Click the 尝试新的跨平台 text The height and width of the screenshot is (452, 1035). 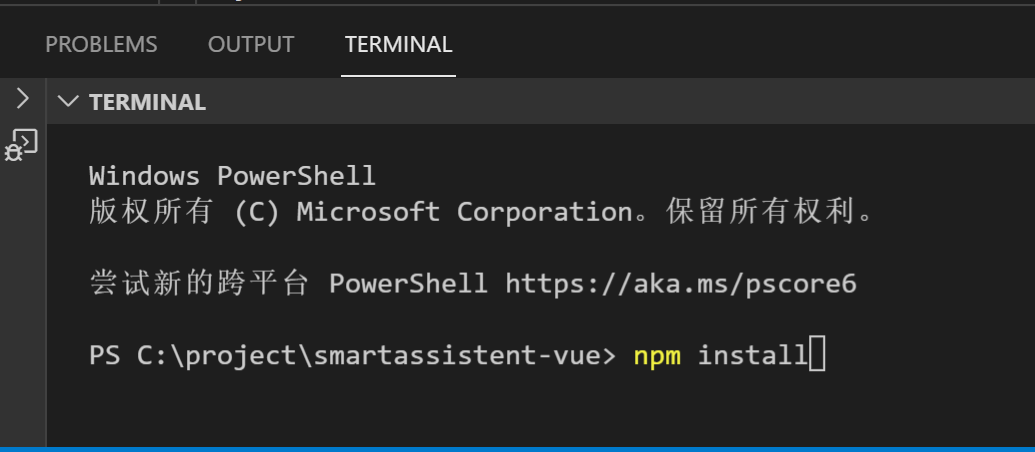pos(199,284)
